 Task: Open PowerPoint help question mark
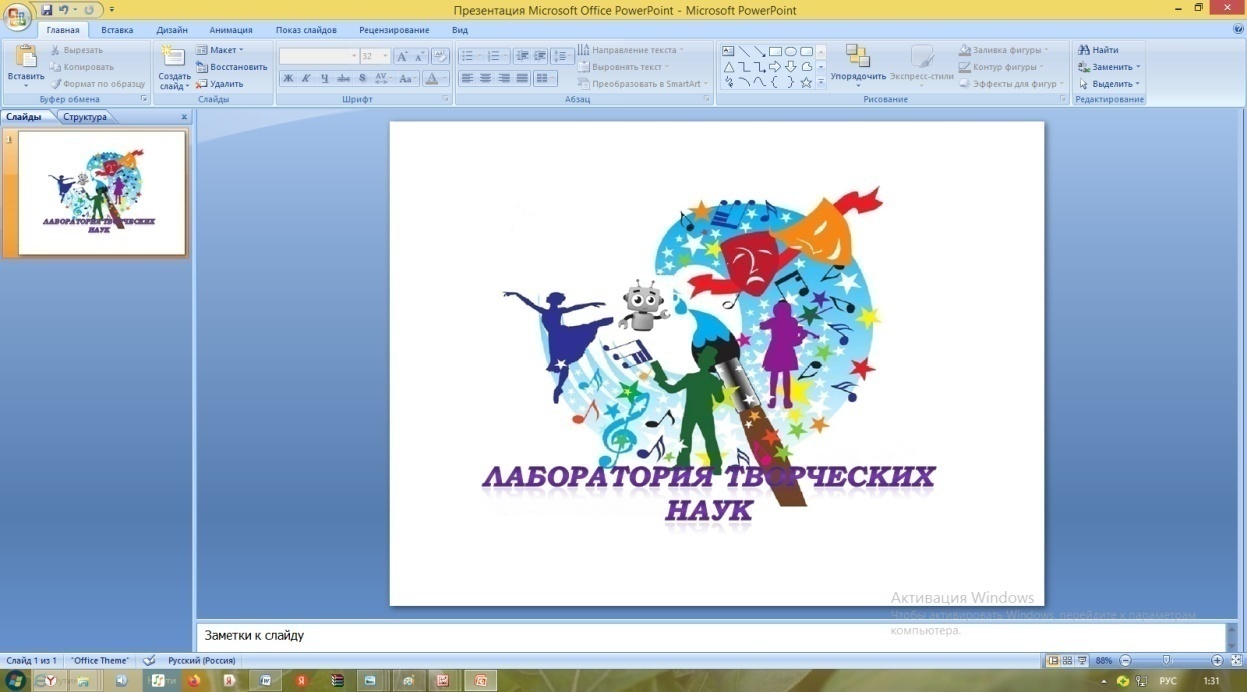pos(1238,30)
